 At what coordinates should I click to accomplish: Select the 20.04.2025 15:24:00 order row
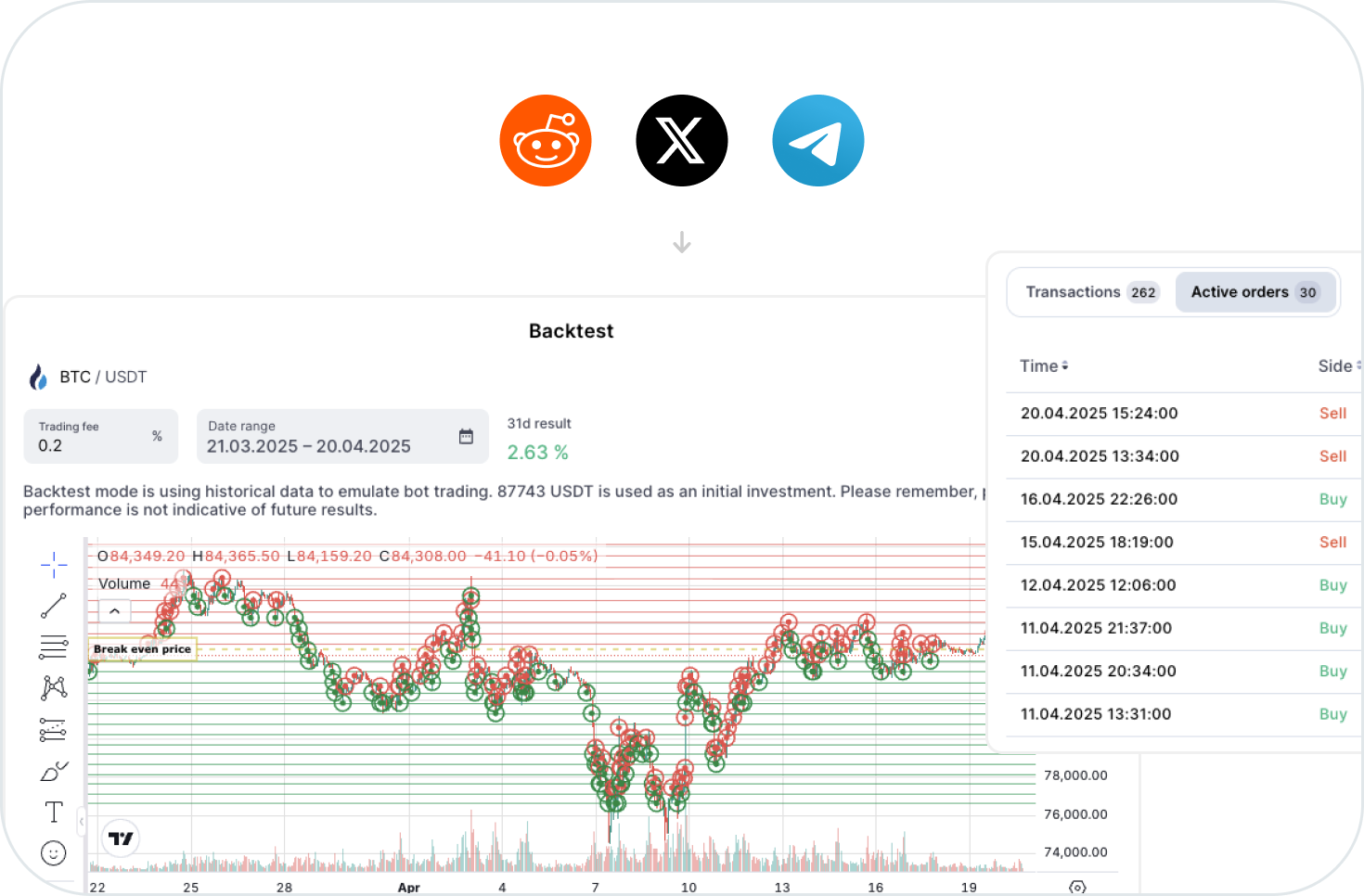coord(1184,414)
